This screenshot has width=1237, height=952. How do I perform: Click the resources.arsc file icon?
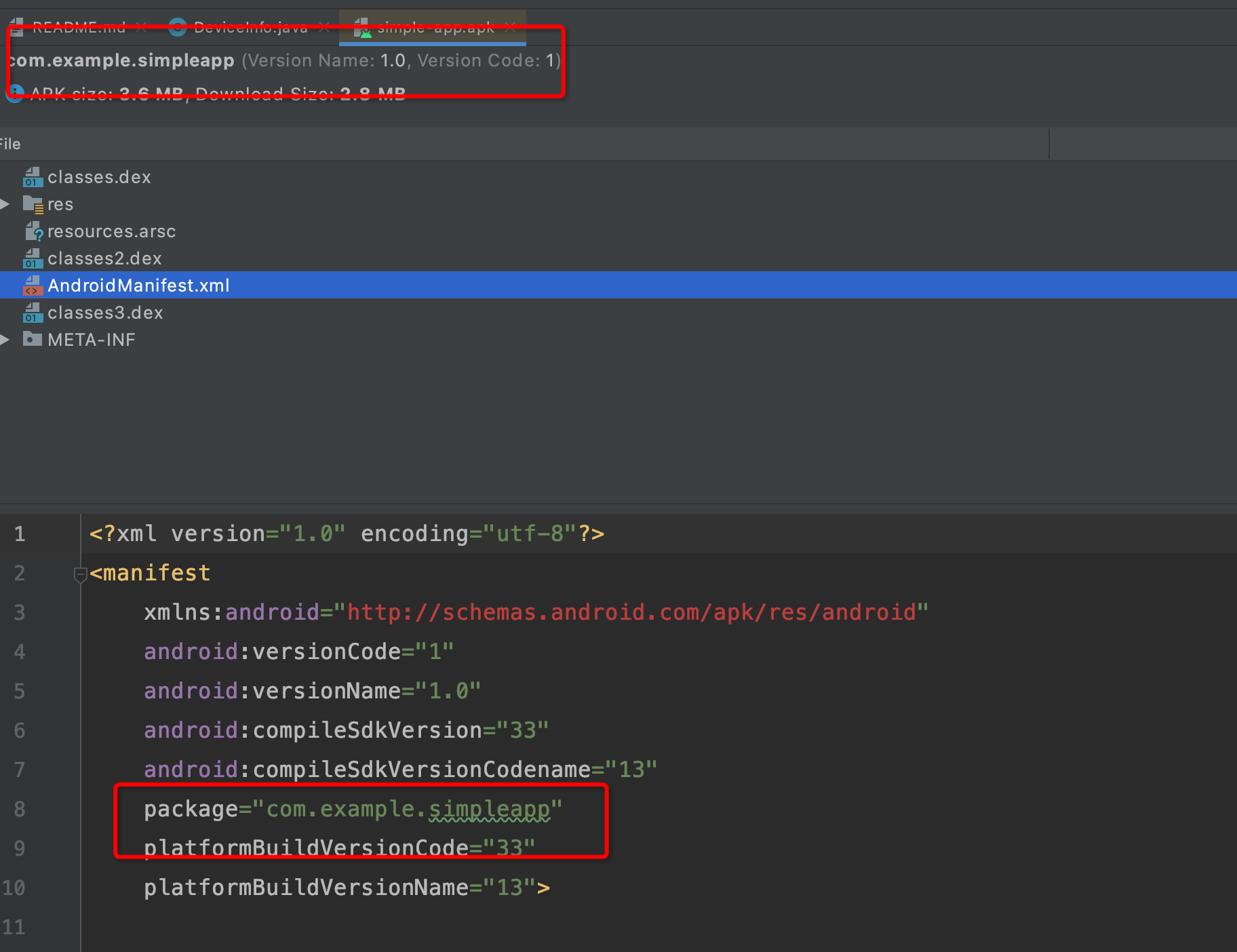pyautogui.click(x=33, y=231)
